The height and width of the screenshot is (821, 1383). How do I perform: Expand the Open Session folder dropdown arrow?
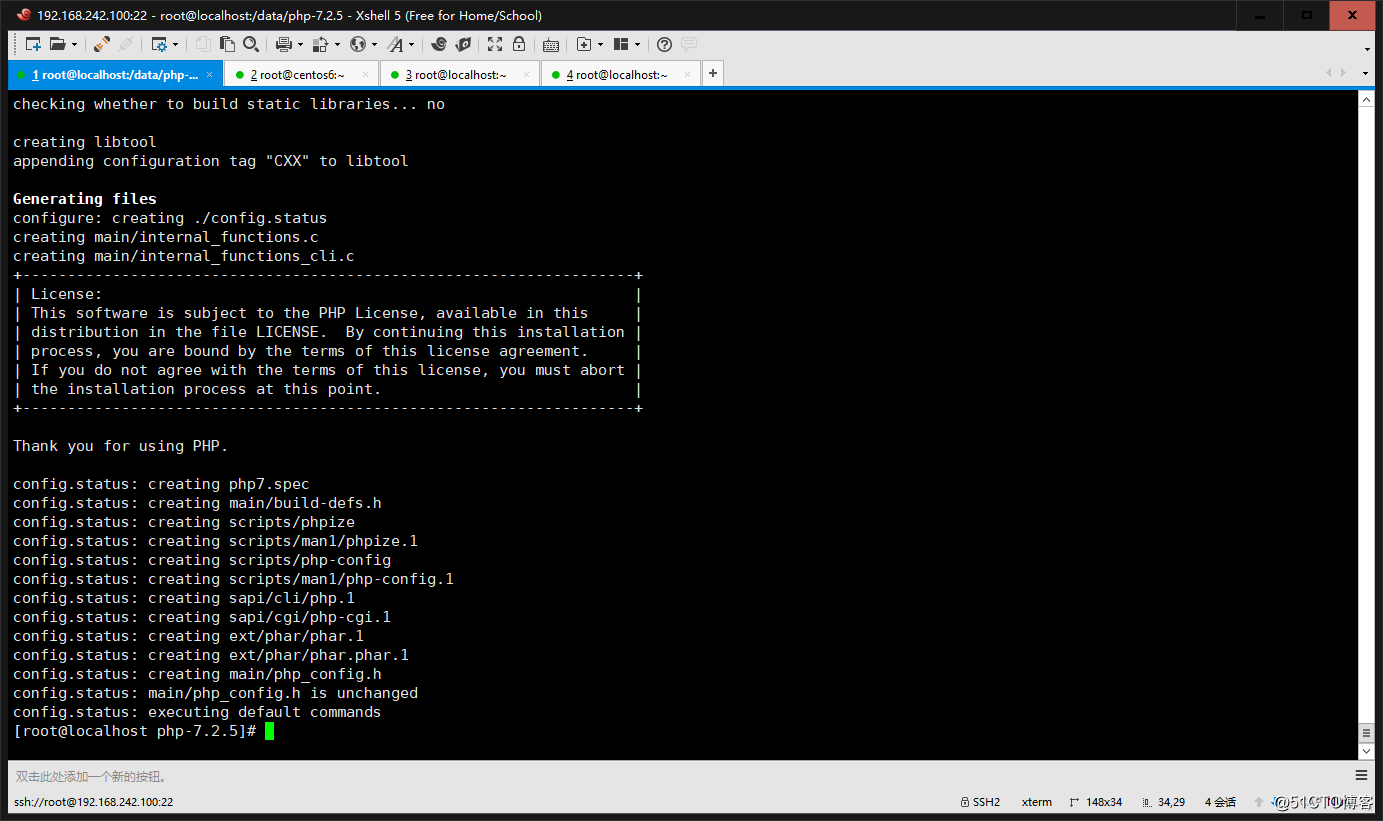click(x=73, y=45)
